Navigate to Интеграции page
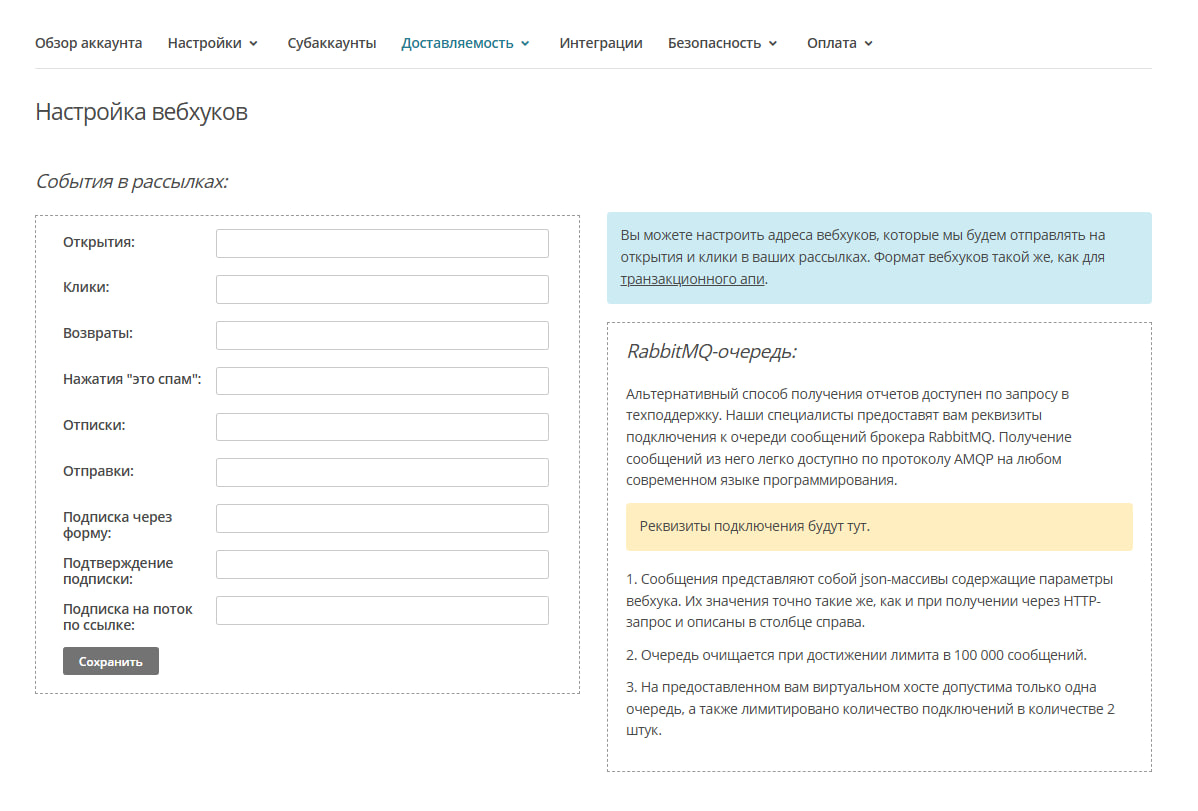Viewport: 1198px width, 811px height. [x=600, y=43]
